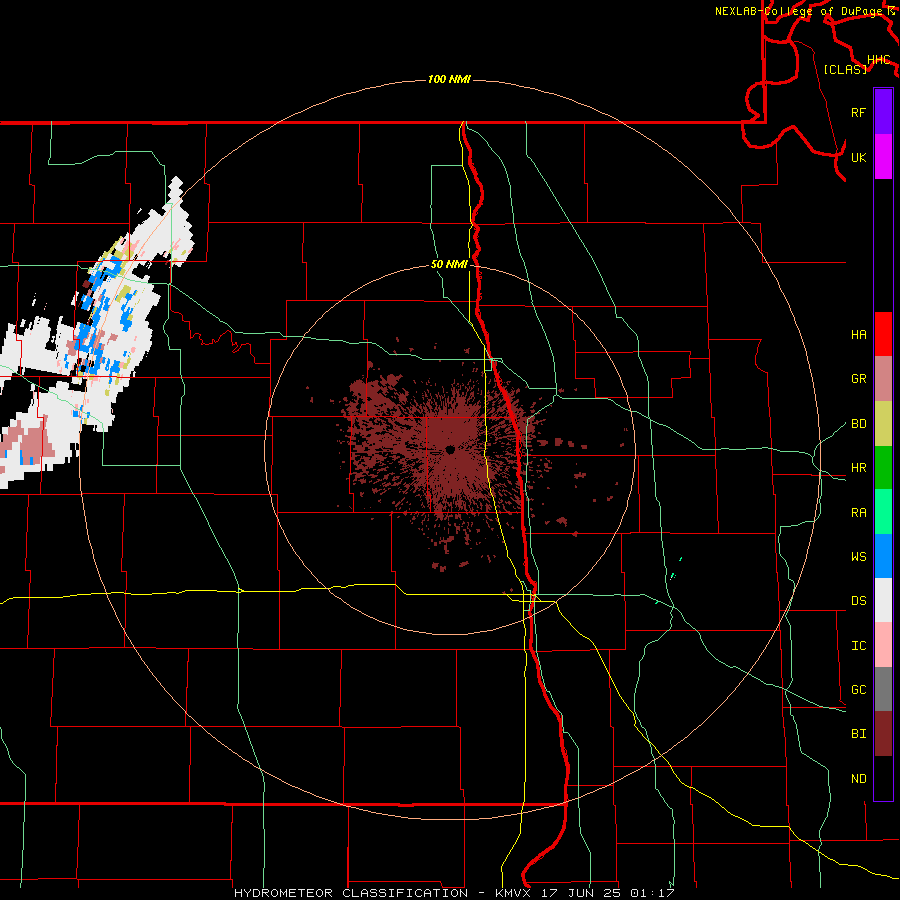Click the DS legend label

858,601
